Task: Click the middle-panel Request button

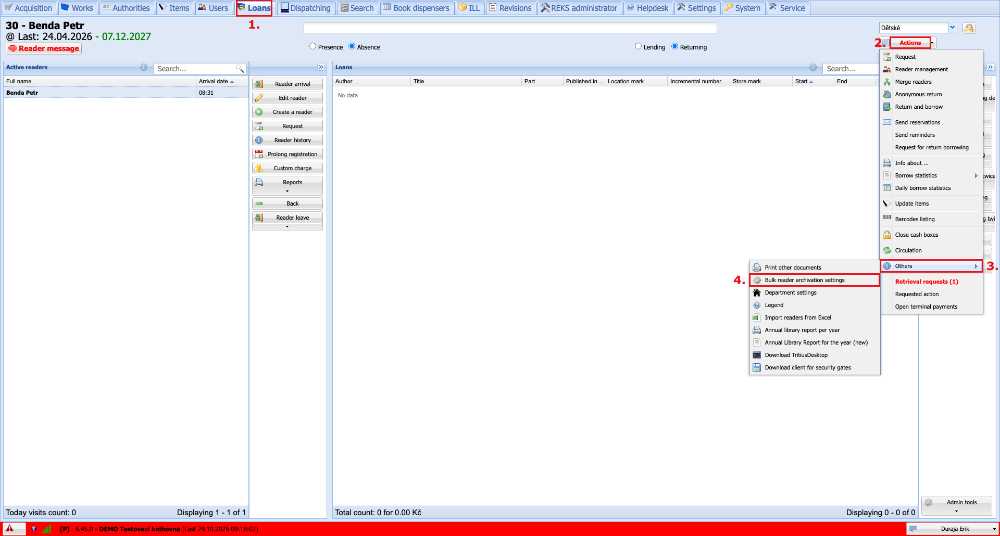Action: tap(288, 126)
